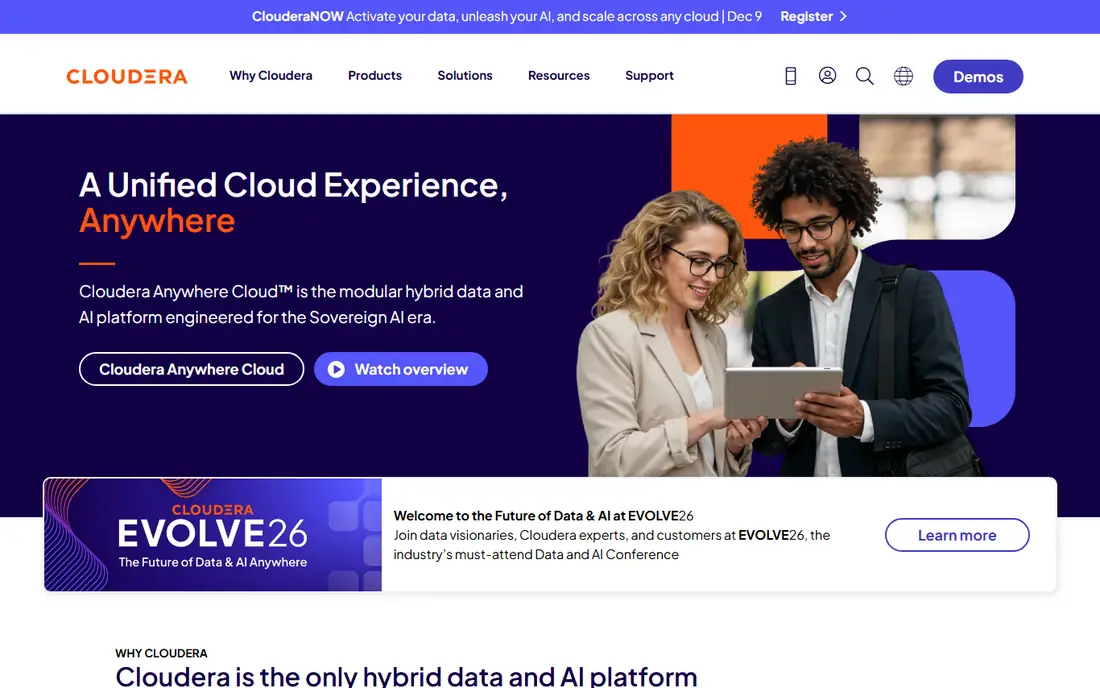The image size is (1100, 688).
Task: Click the Cloudera logo
Action: (x=127, y=76)
